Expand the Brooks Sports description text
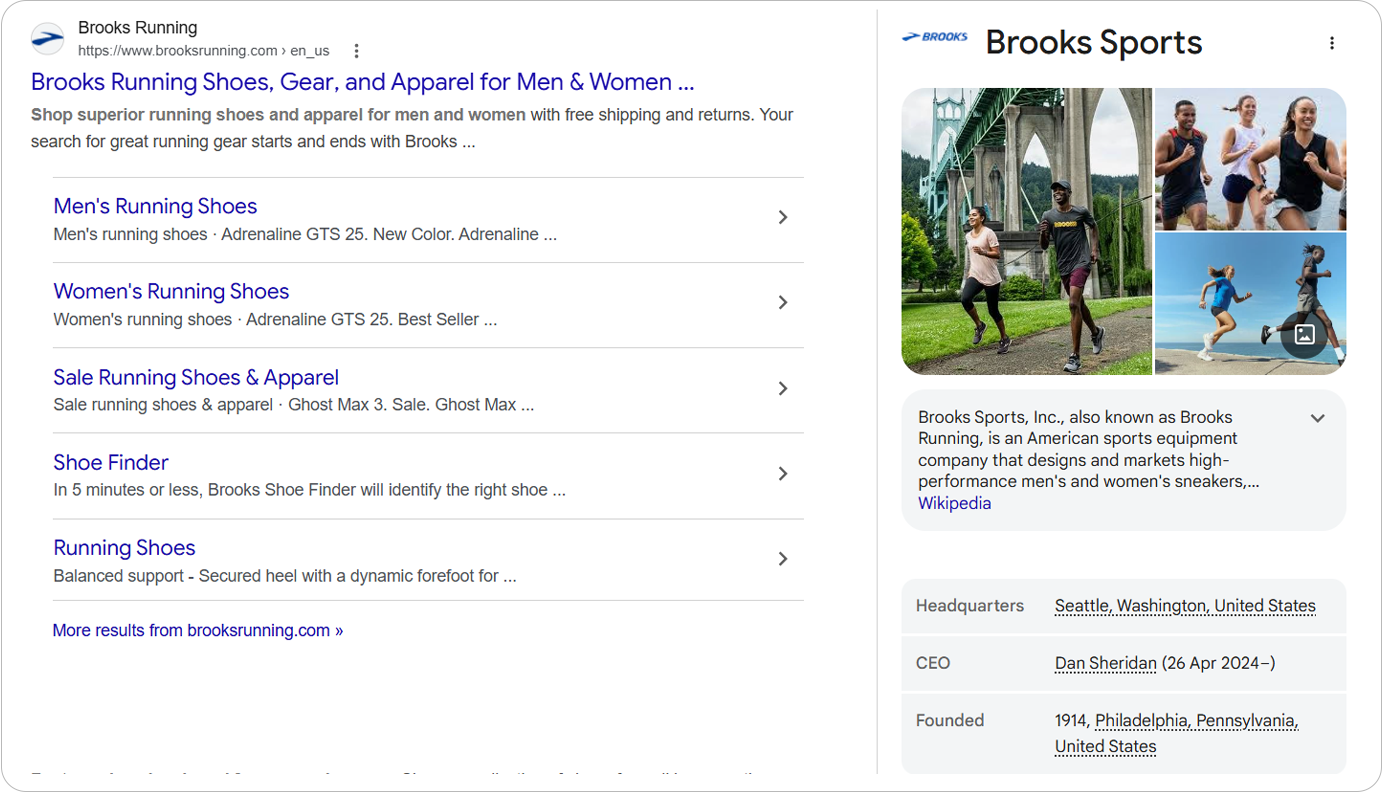 (1317, 418)
